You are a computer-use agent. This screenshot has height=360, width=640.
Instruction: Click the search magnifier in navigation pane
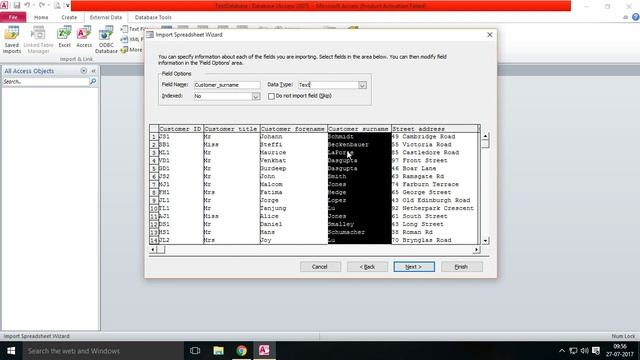click(x=93, y=82)
